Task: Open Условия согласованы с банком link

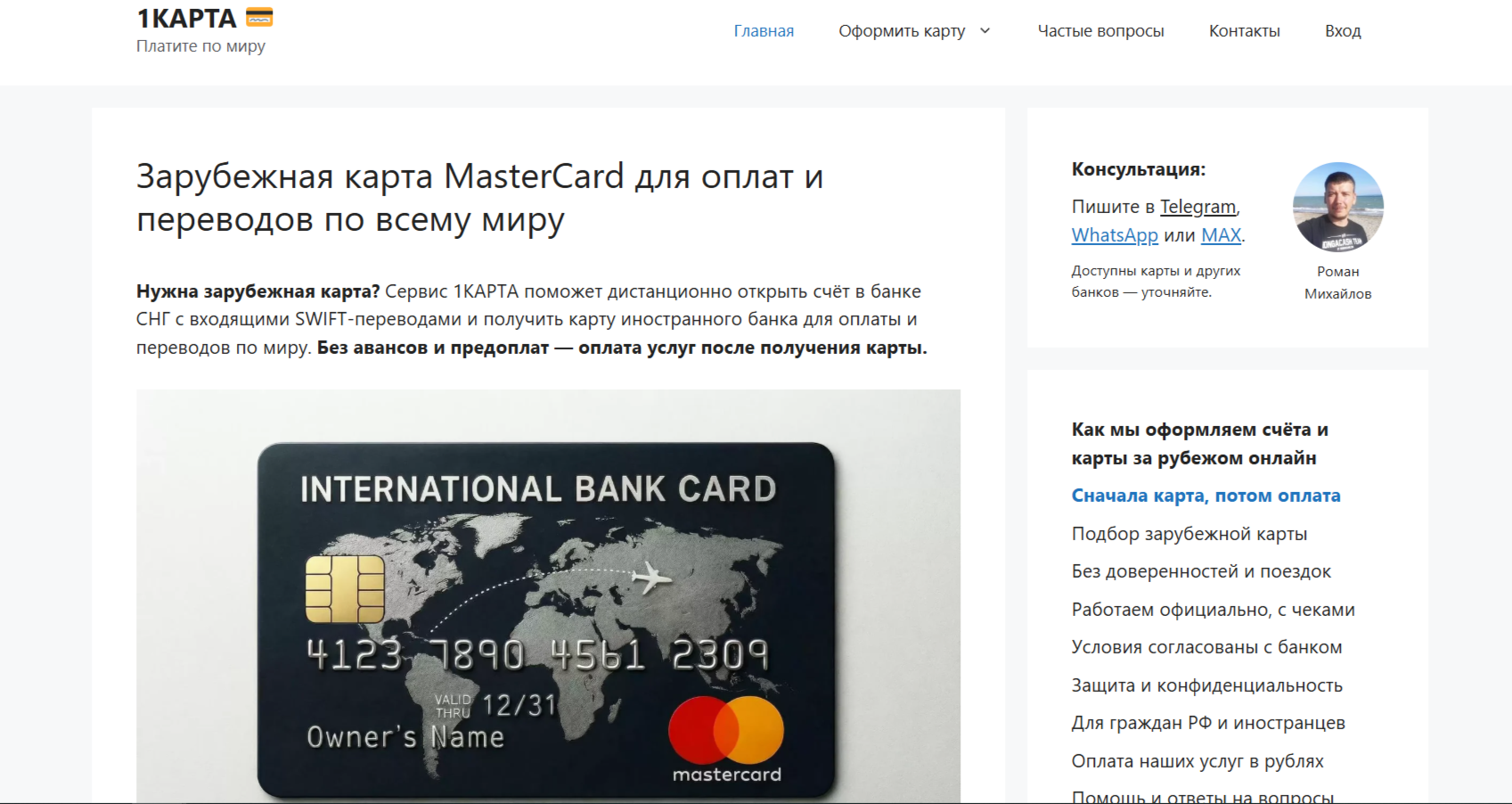Action: point(1206,647)
